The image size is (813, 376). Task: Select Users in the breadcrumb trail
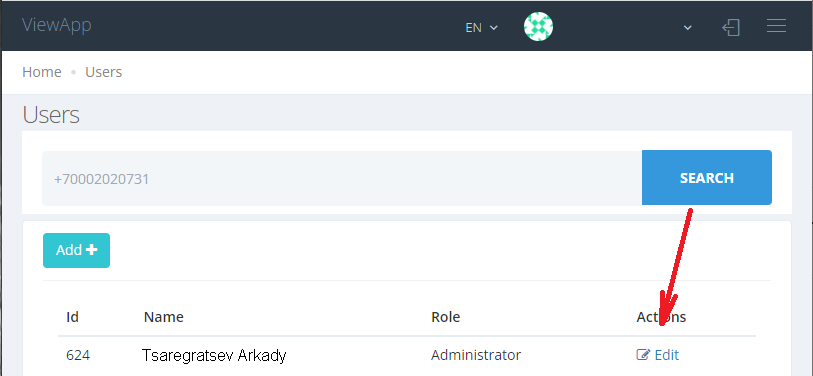click(104, 72)
